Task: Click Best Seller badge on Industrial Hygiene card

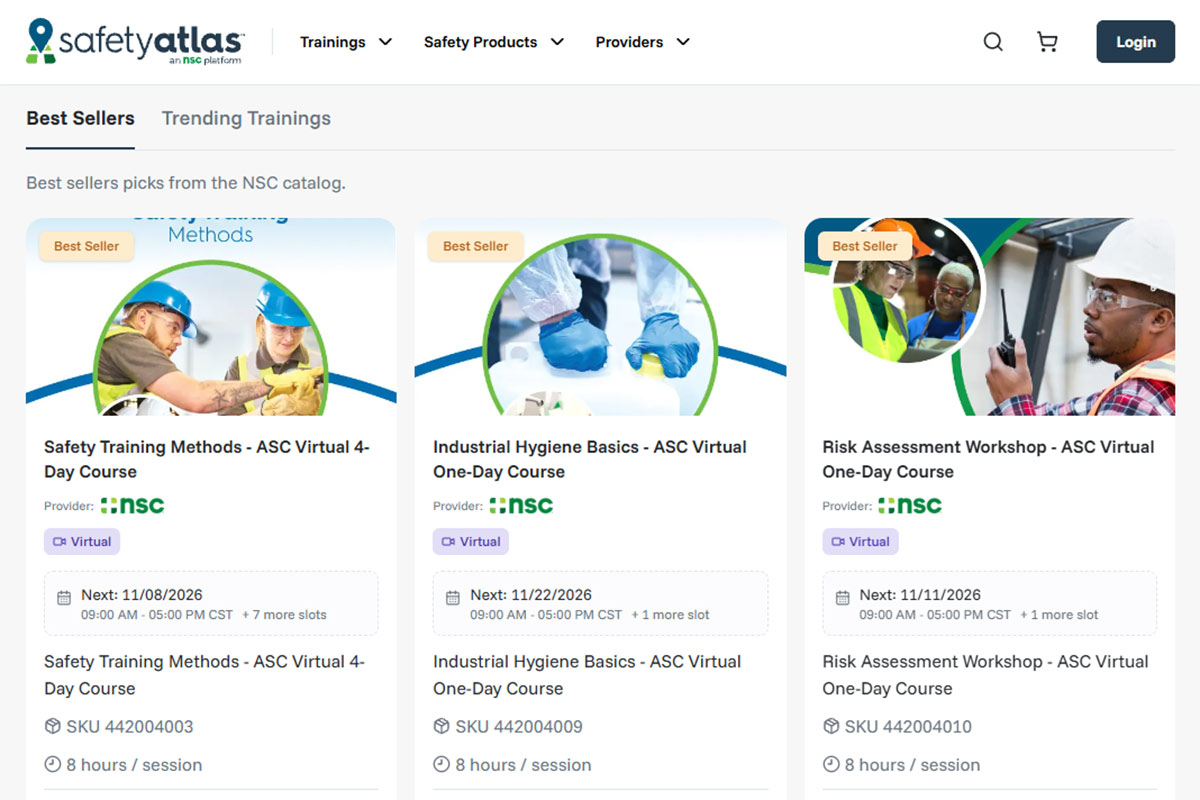Action: coord(476,246)
